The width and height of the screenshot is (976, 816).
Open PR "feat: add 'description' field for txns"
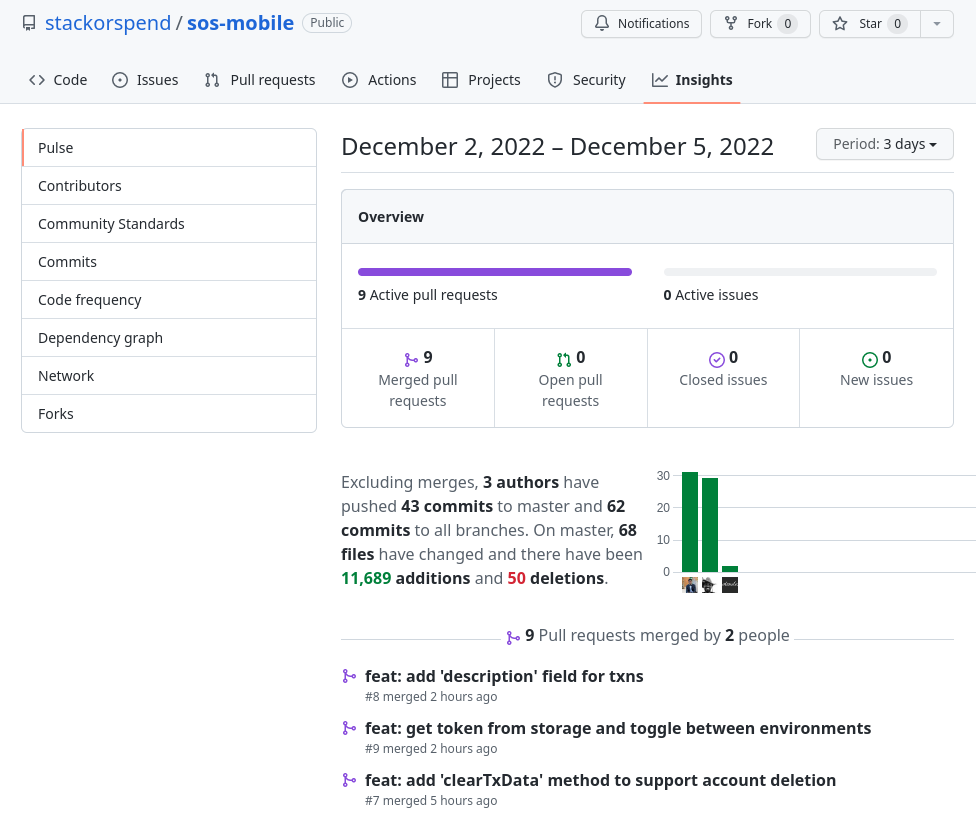(504, 676)
